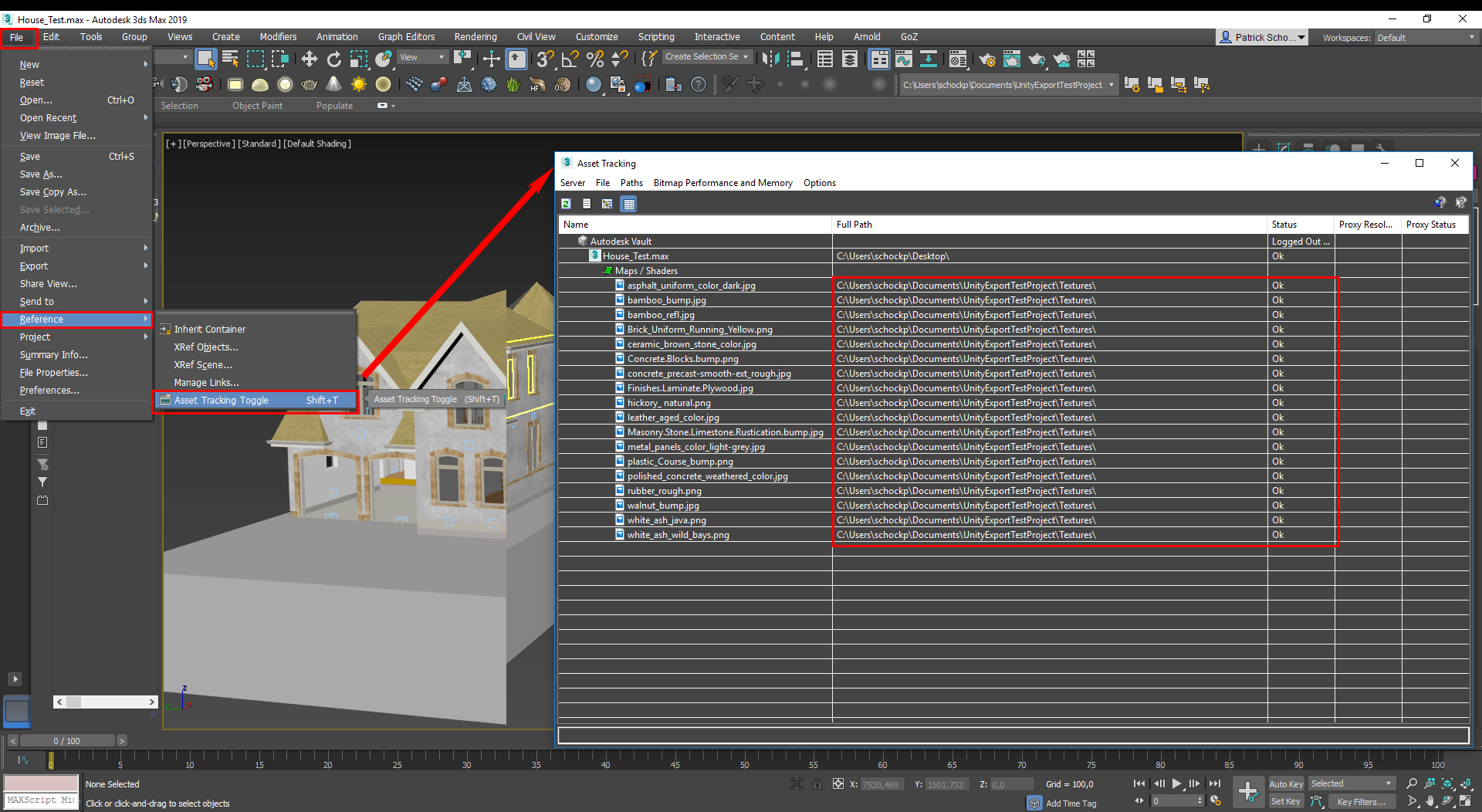Image resolution: width=1482 pixels, height=812 pixels.
Task: Toggle Isolate Selection in status bar
Action: click(797, 784)
